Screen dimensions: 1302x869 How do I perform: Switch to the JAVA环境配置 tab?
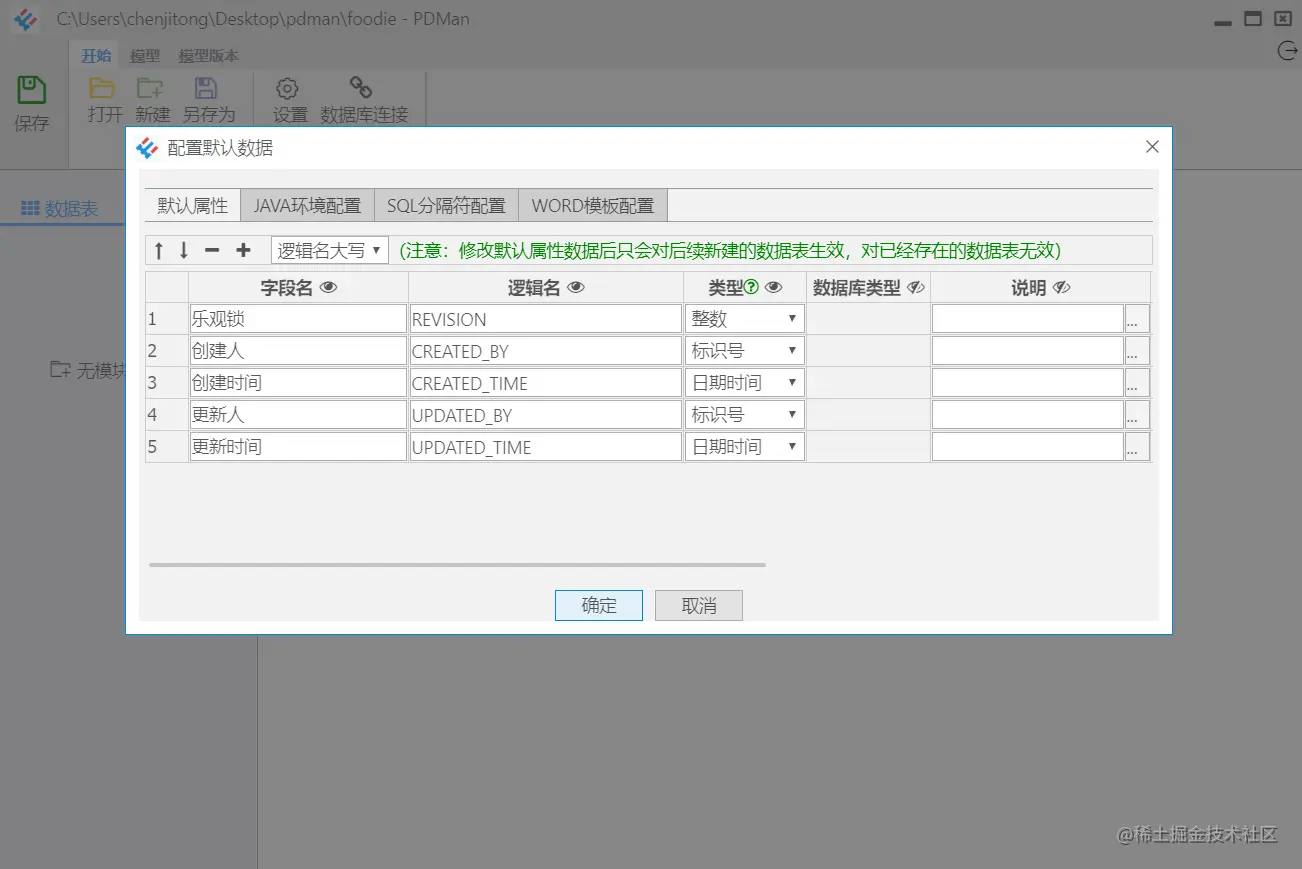point(307,205)
